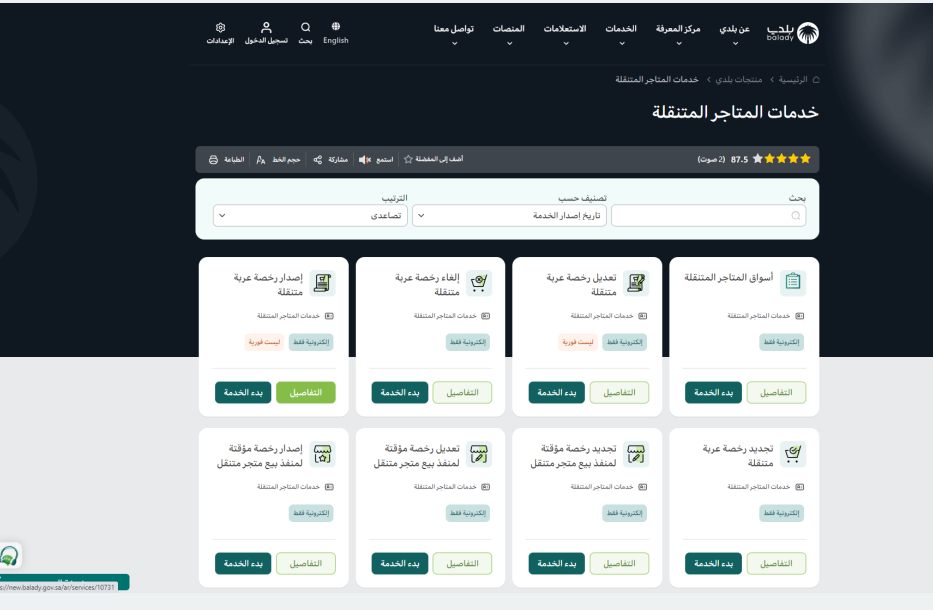Open settings (الإعدادات) gear icon
Image resolution: width=933 pixels, height=610 pixels.
(x=220, y=33)
